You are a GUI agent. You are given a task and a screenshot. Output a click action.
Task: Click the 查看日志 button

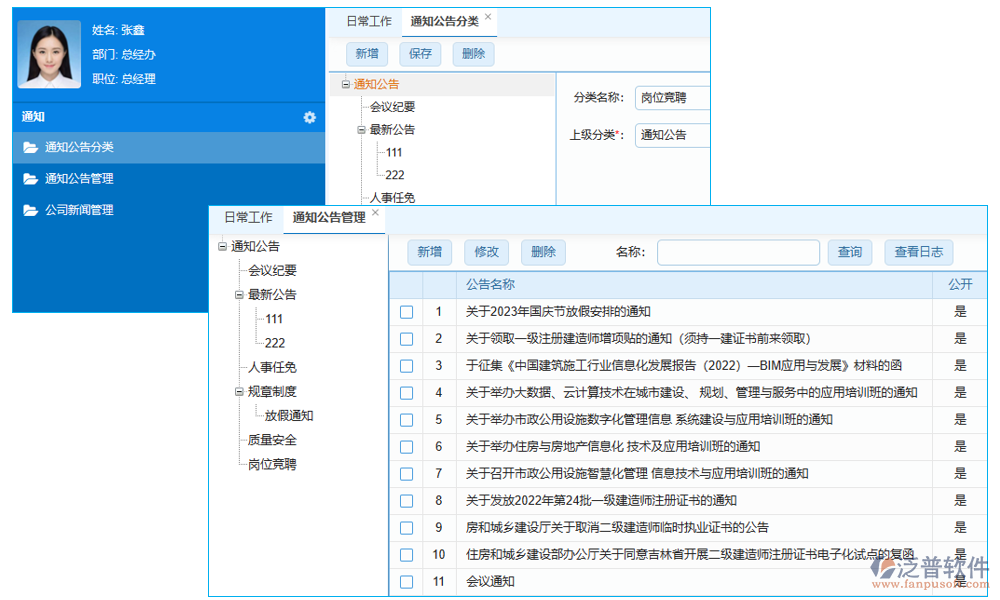click(x=919, y=252)
